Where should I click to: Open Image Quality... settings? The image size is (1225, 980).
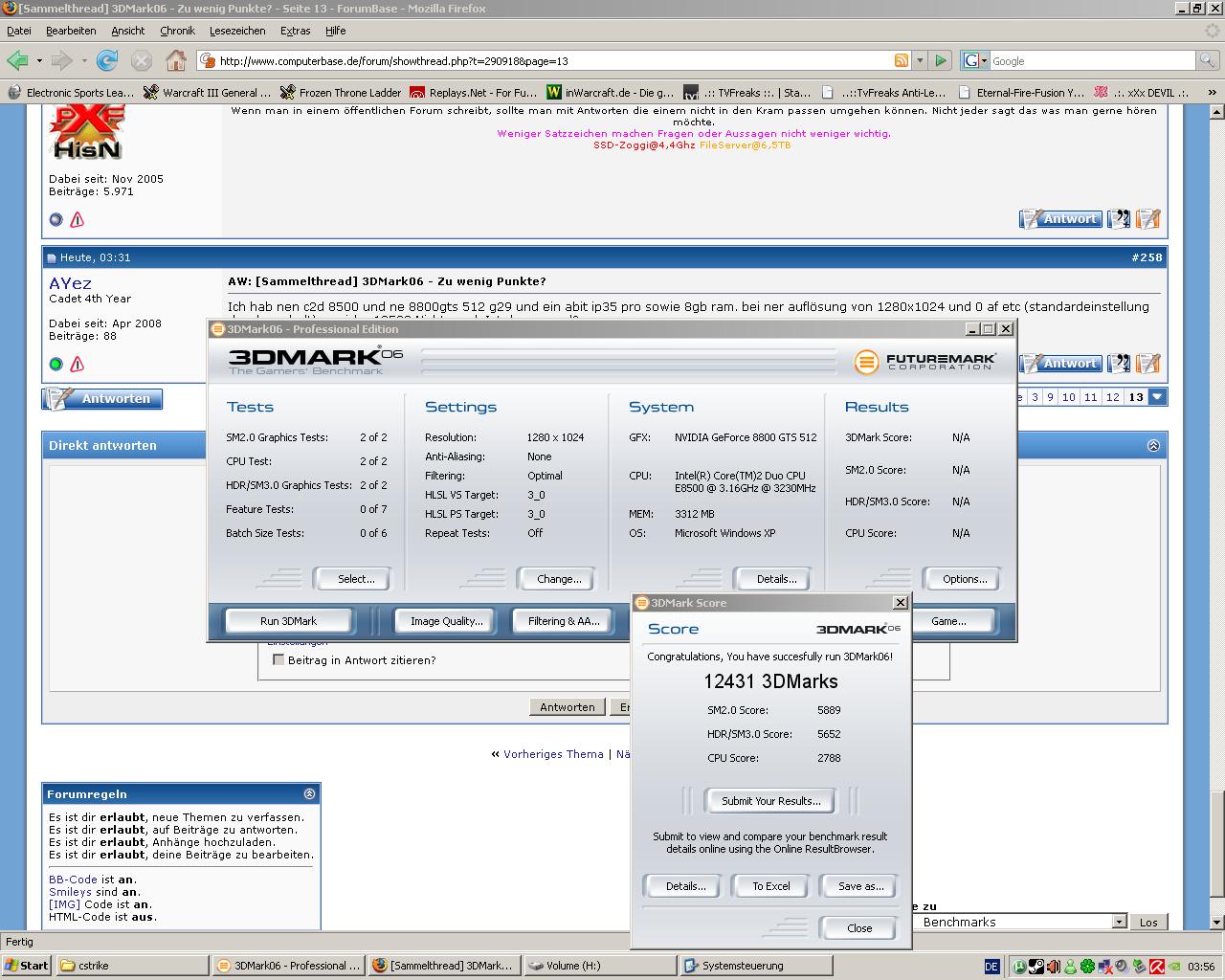coord(446,621)
